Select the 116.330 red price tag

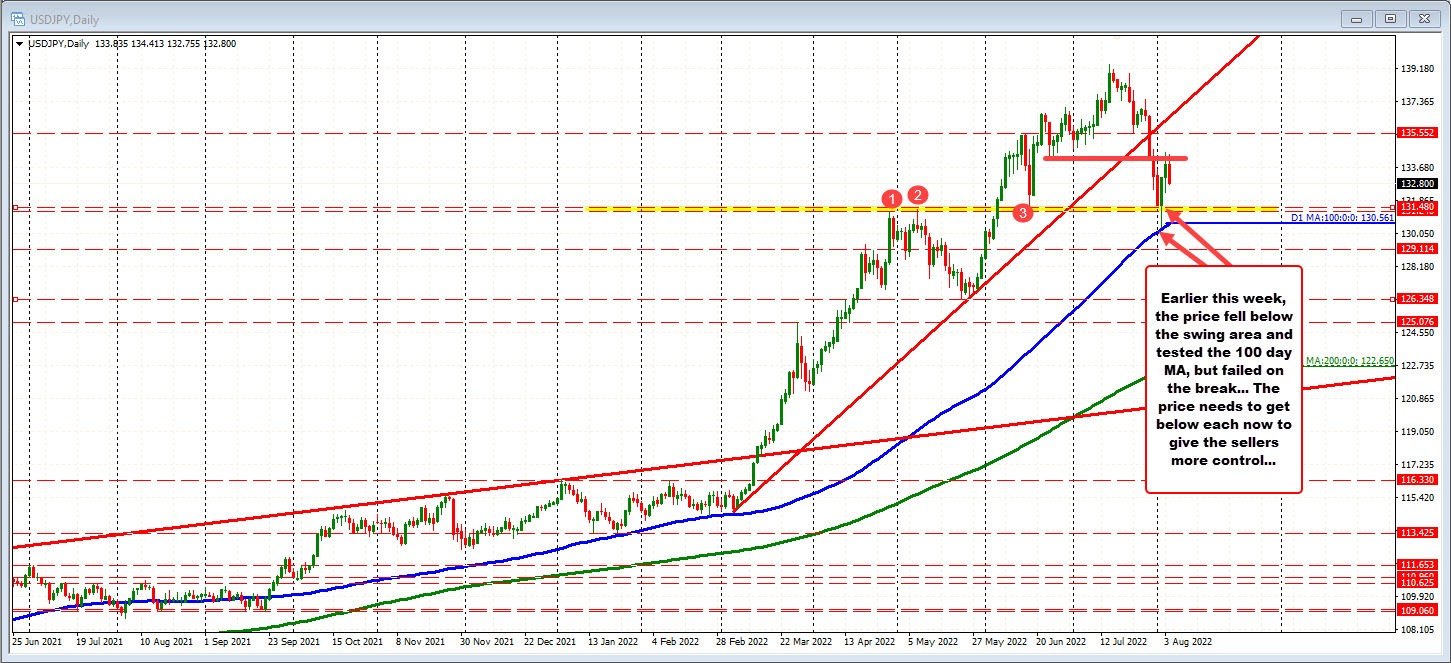click(x=1416, y=481)
